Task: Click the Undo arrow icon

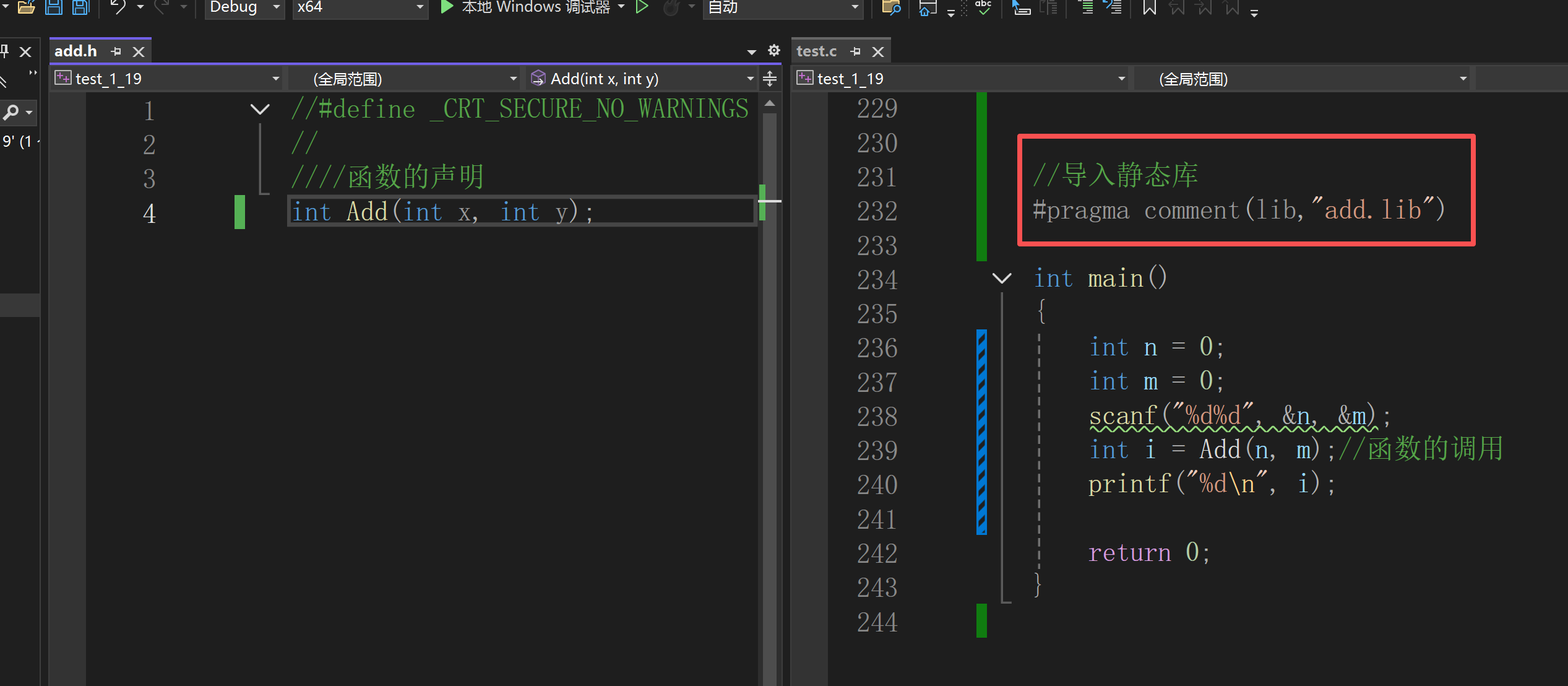Action: click(118, 7)
